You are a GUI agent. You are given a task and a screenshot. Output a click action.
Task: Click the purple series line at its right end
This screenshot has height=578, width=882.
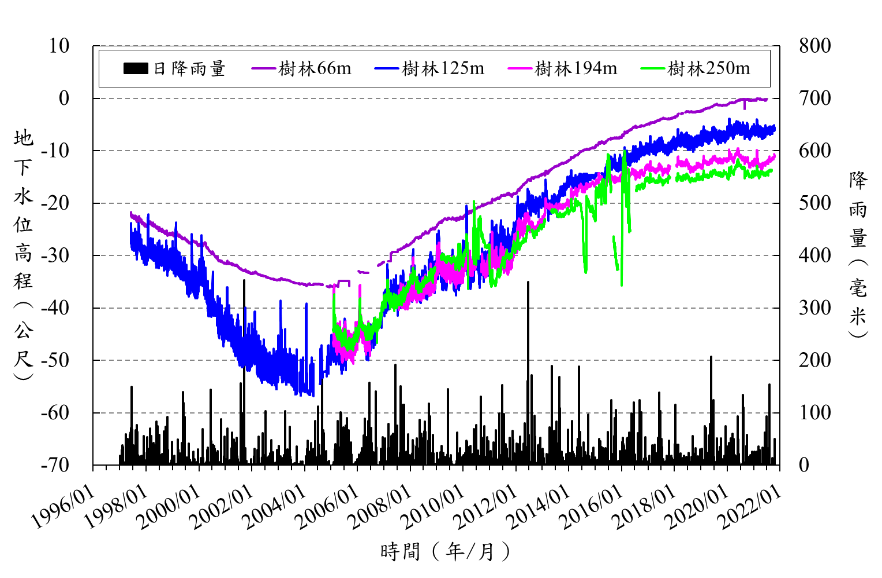pos(765,99)
